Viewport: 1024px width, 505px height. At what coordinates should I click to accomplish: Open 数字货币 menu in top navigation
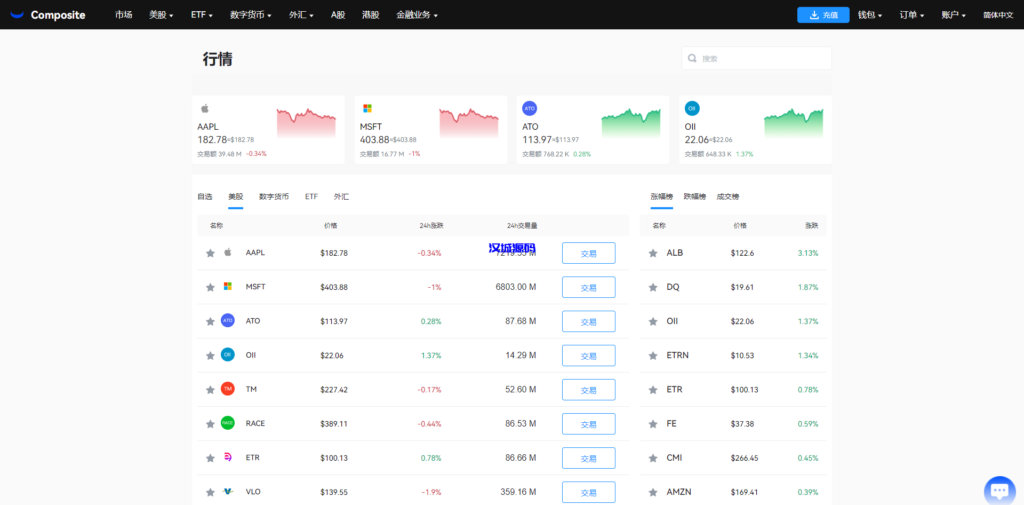[251, 14]
